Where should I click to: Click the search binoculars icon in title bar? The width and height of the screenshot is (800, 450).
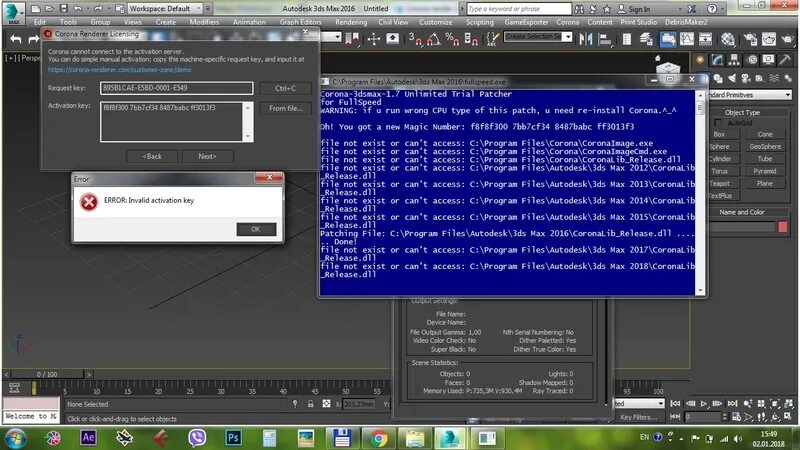[x=579, y=9]
